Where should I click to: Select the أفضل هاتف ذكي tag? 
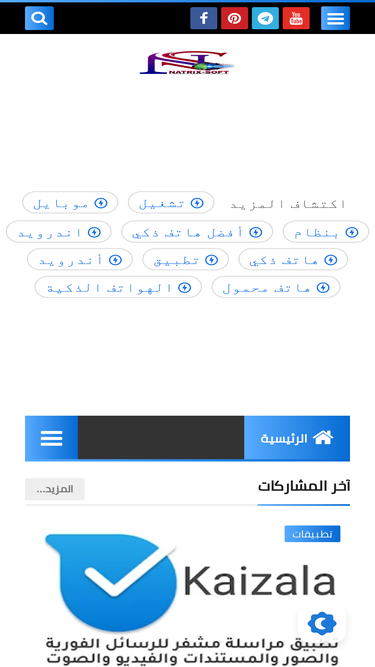click(x=197, y=232)
